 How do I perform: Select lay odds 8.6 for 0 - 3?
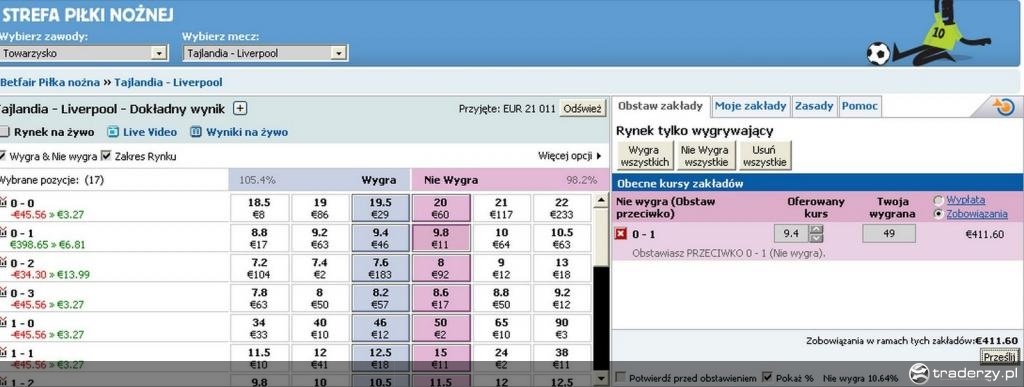(x=441, y=298)
